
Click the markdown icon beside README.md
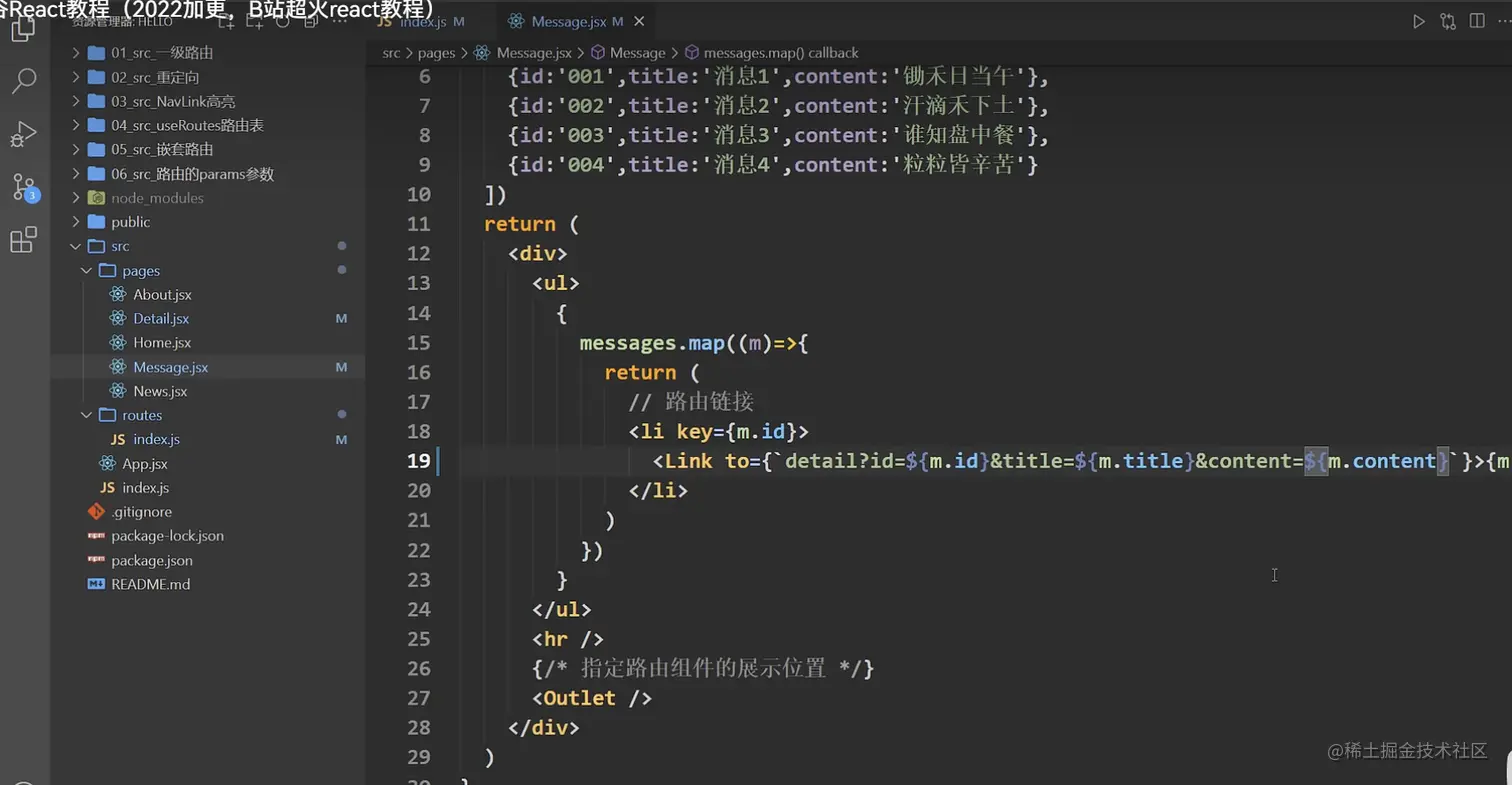click(96, 584)
